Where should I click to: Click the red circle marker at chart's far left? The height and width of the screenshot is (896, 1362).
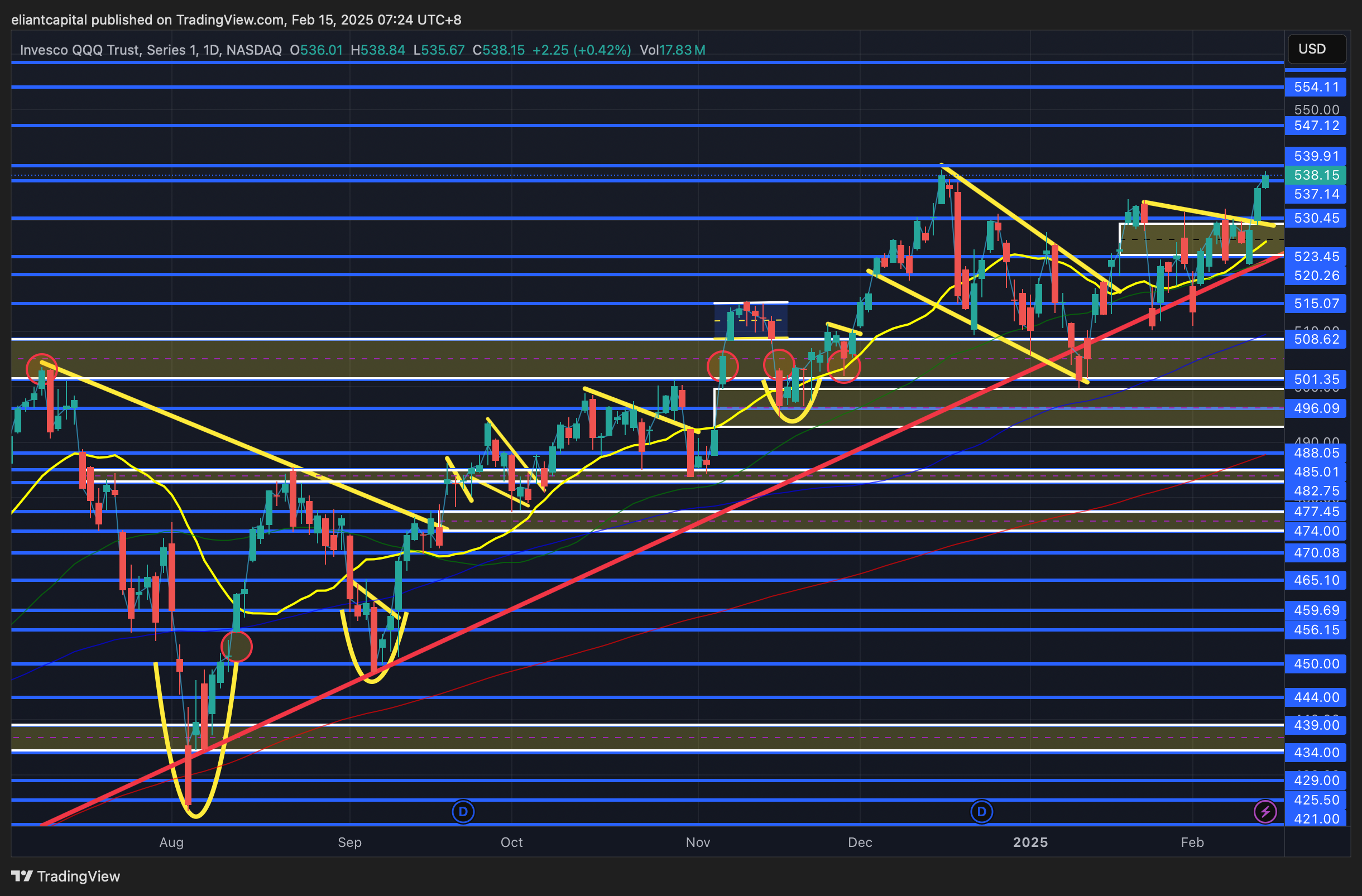41,369
